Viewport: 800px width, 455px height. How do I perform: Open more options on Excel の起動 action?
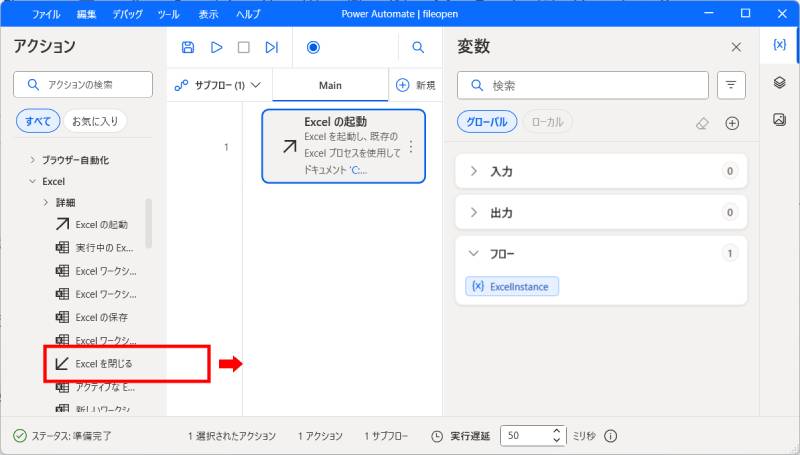411,147
